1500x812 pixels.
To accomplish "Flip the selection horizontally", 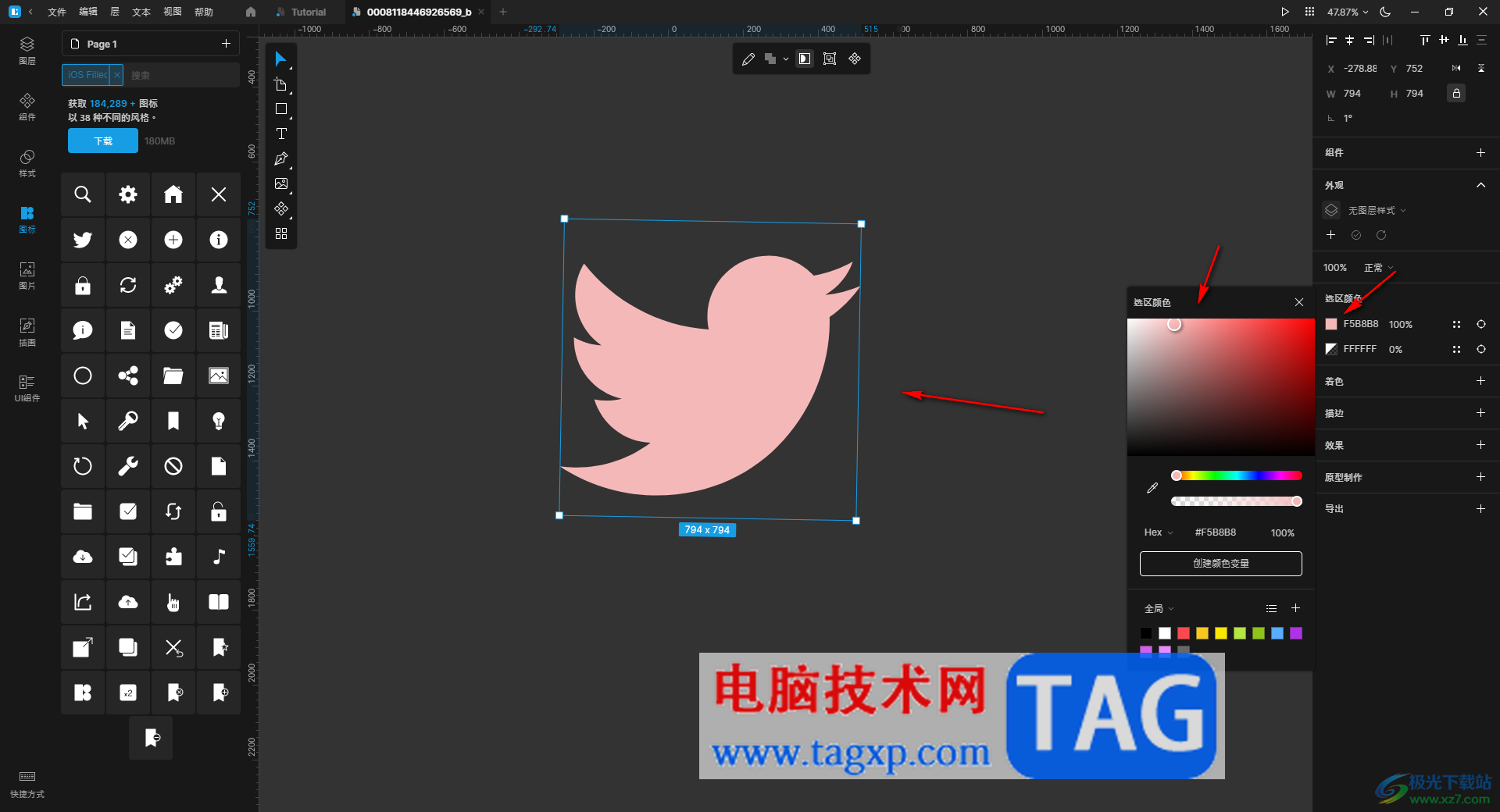I will tap(1456, 68).
